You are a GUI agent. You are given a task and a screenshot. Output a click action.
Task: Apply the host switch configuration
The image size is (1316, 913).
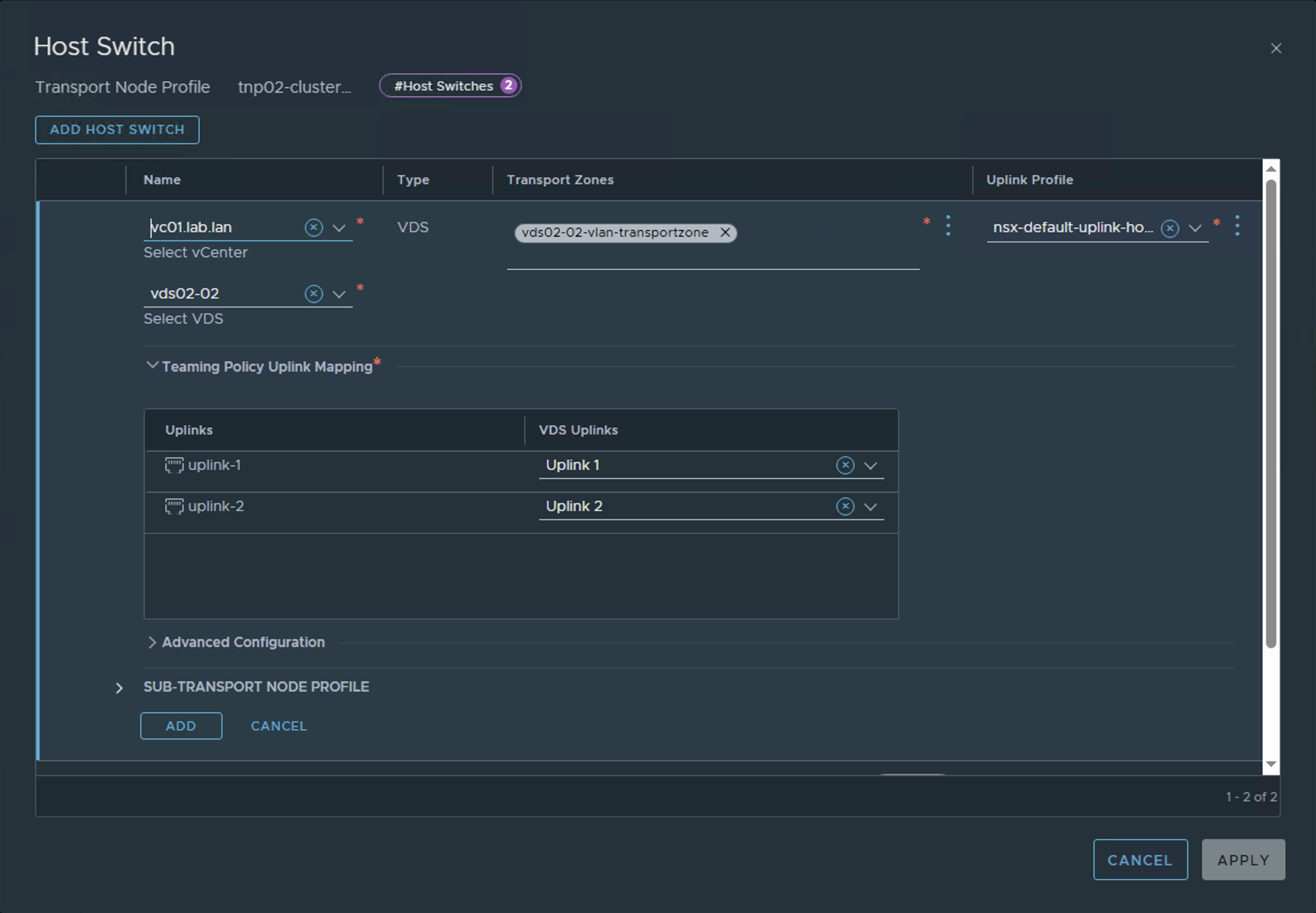tap(1242, 859)
